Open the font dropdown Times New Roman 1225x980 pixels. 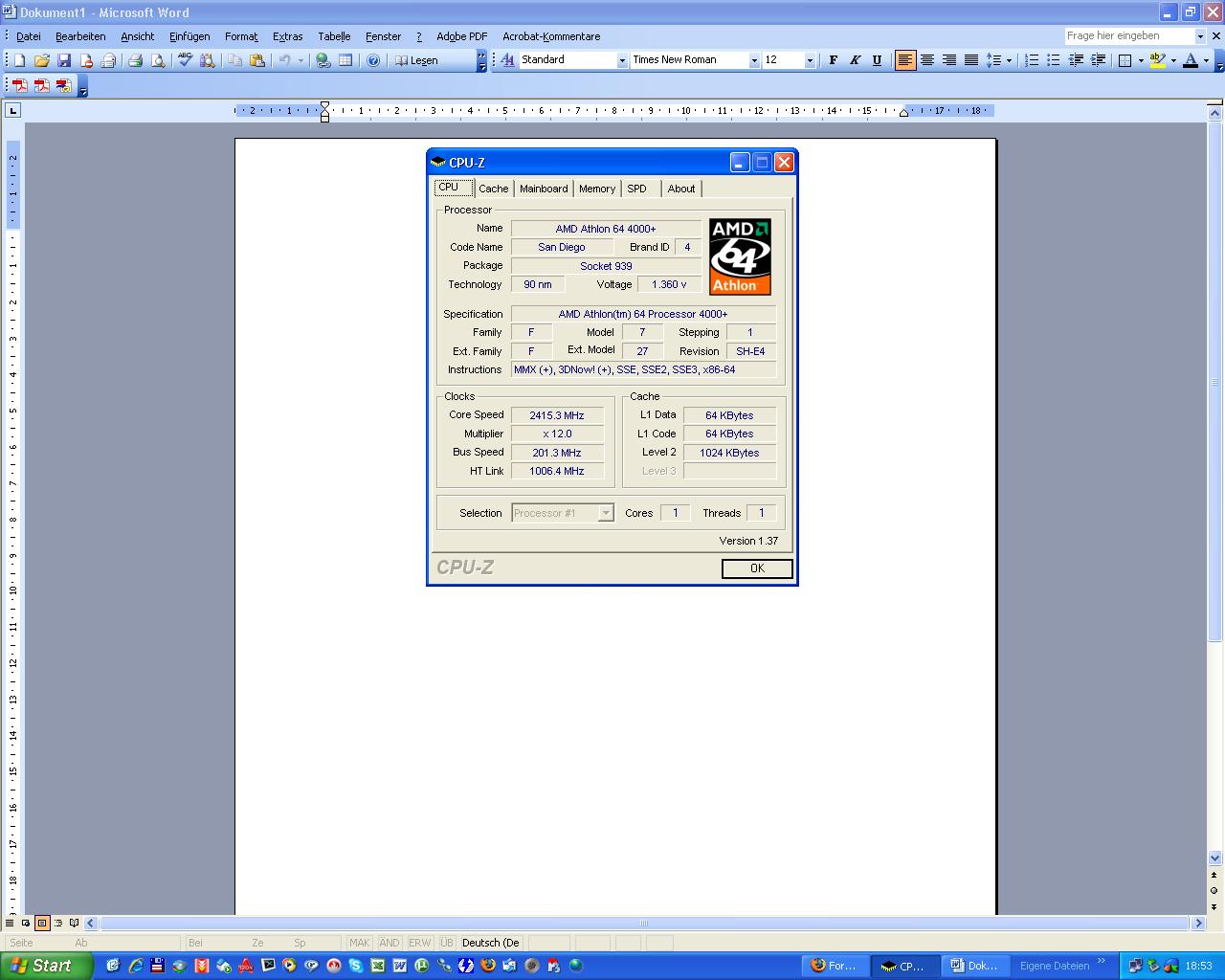pos(754,60)
